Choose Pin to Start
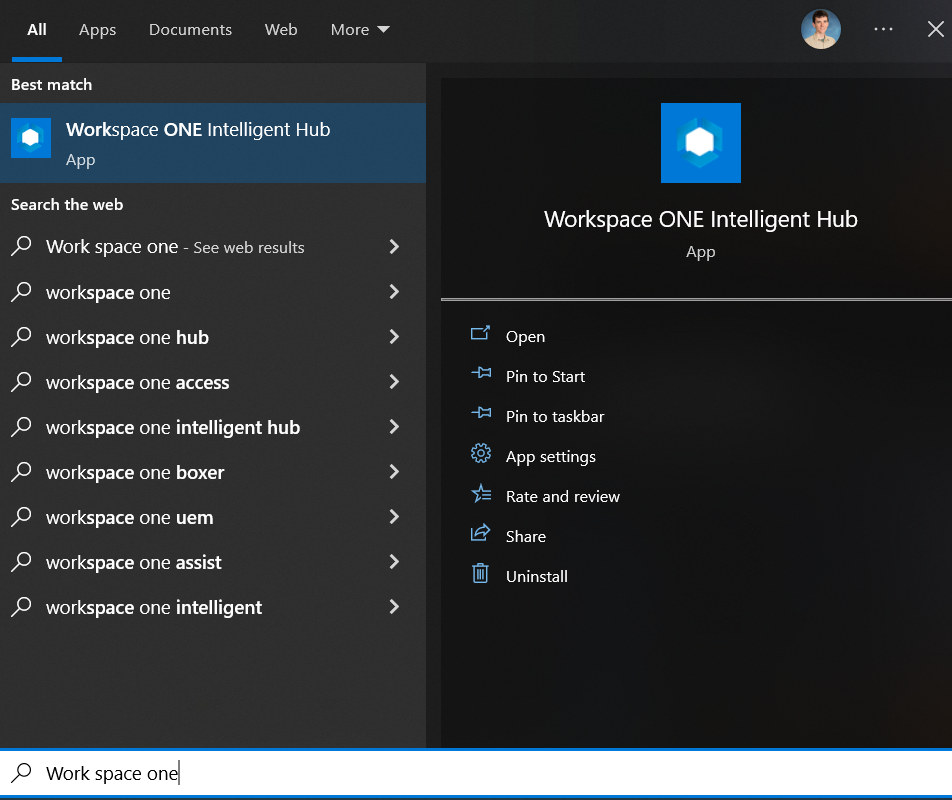 (545, 376)
